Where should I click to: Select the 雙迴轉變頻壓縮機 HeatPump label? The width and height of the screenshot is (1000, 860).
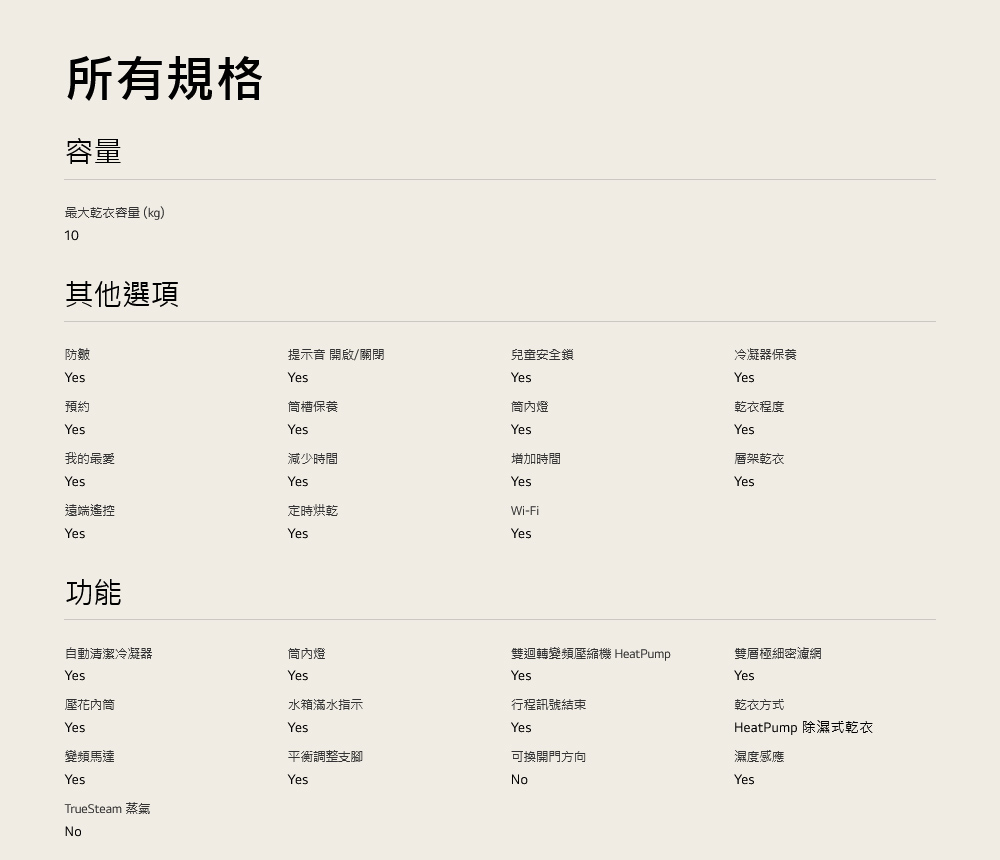point(590,654)
